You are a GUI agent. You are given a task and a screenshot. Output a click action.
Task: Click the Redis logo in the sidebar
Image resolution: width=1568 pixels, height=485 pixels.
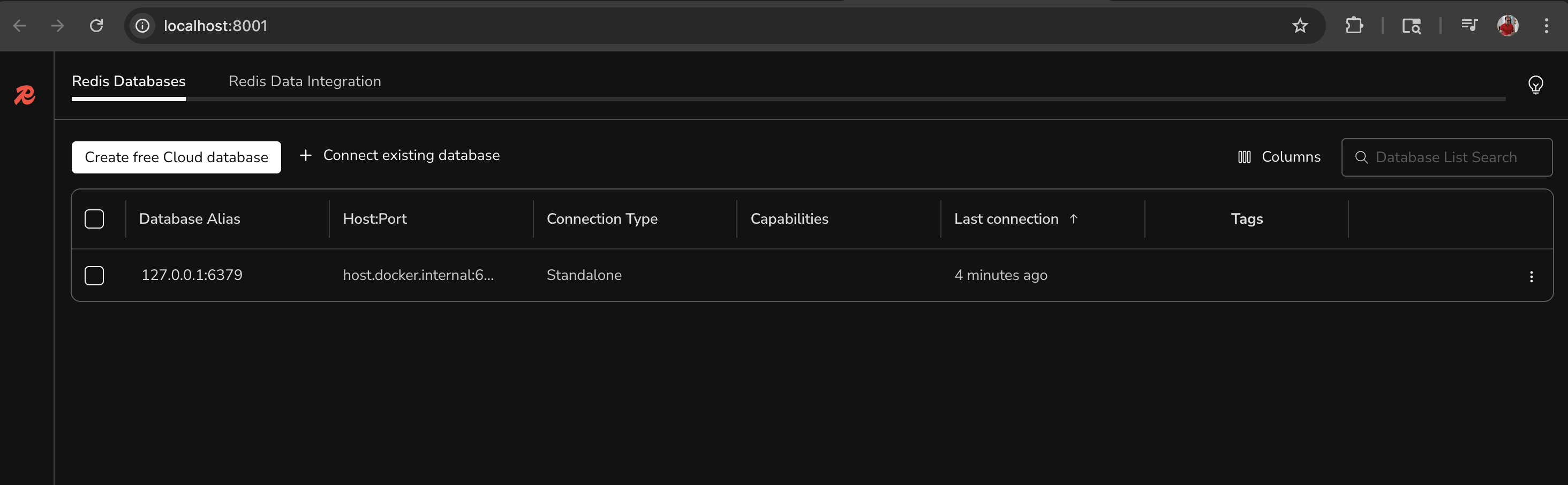(x=25, y=95)
